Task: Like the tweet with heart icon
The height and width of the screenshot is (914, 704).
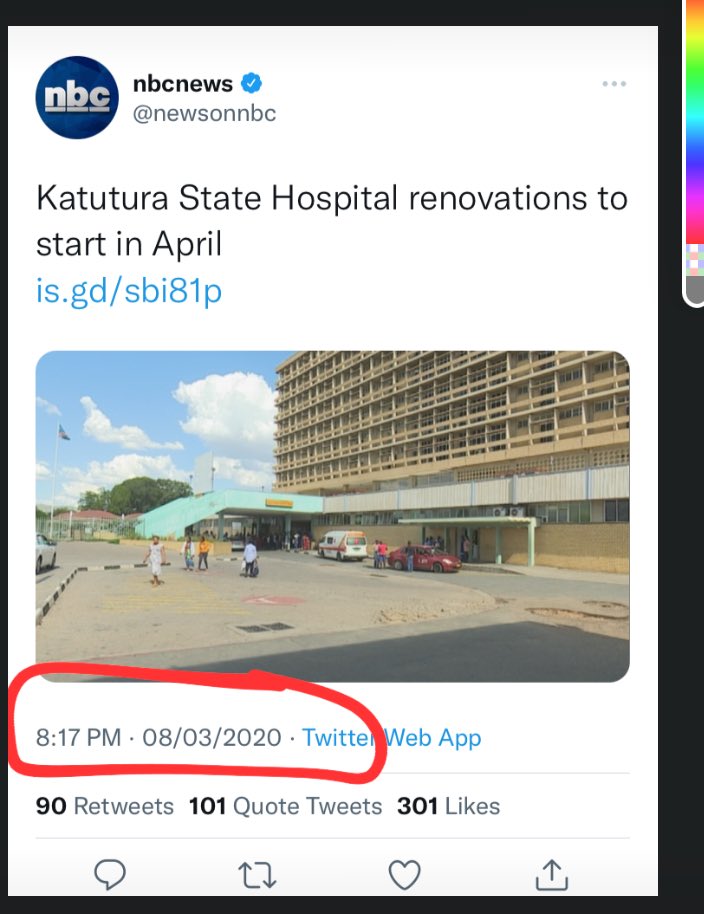Action: [x=404, y=875]
